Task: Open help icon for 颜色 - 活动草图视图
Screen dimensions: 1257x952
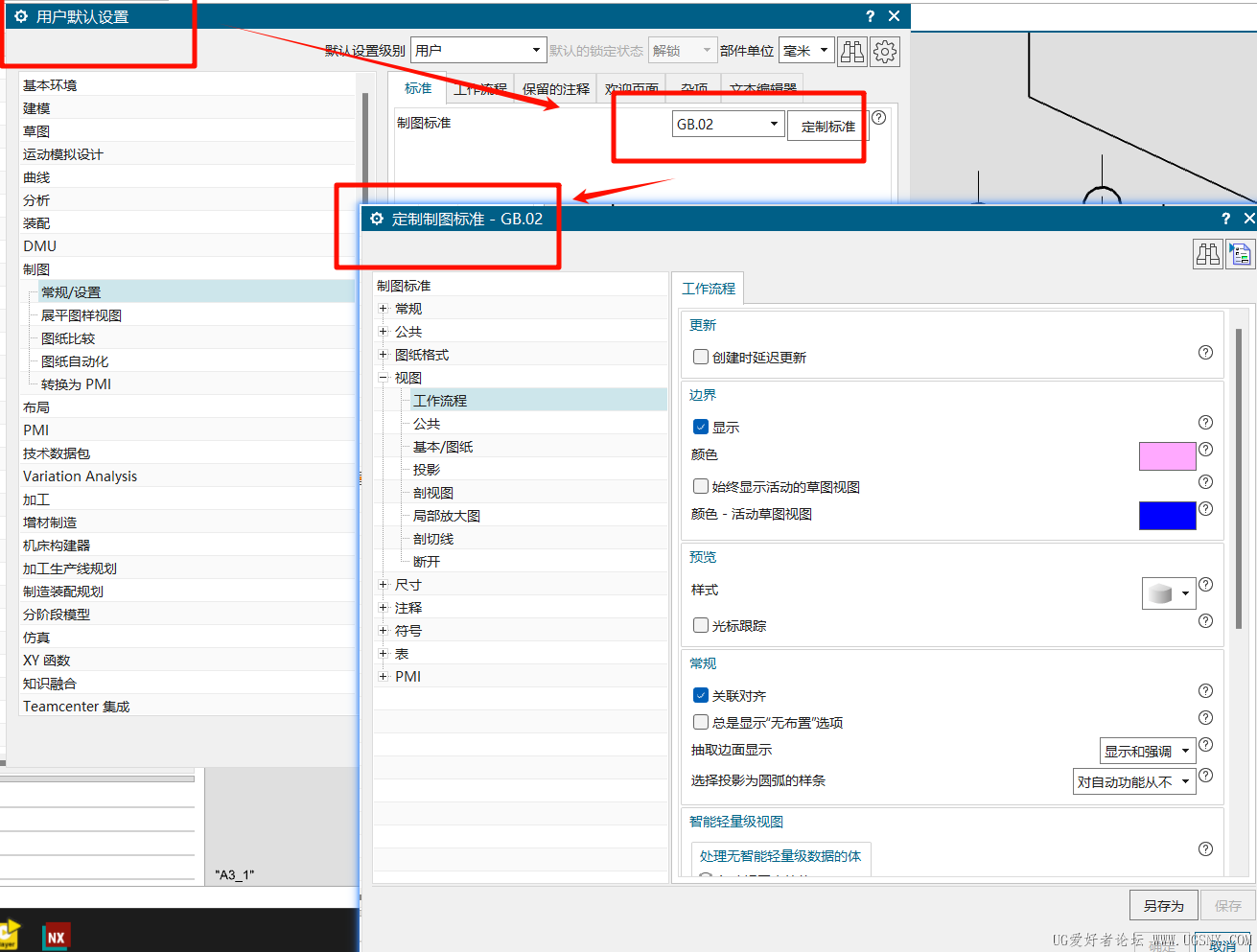Action: coord(1205,509)
